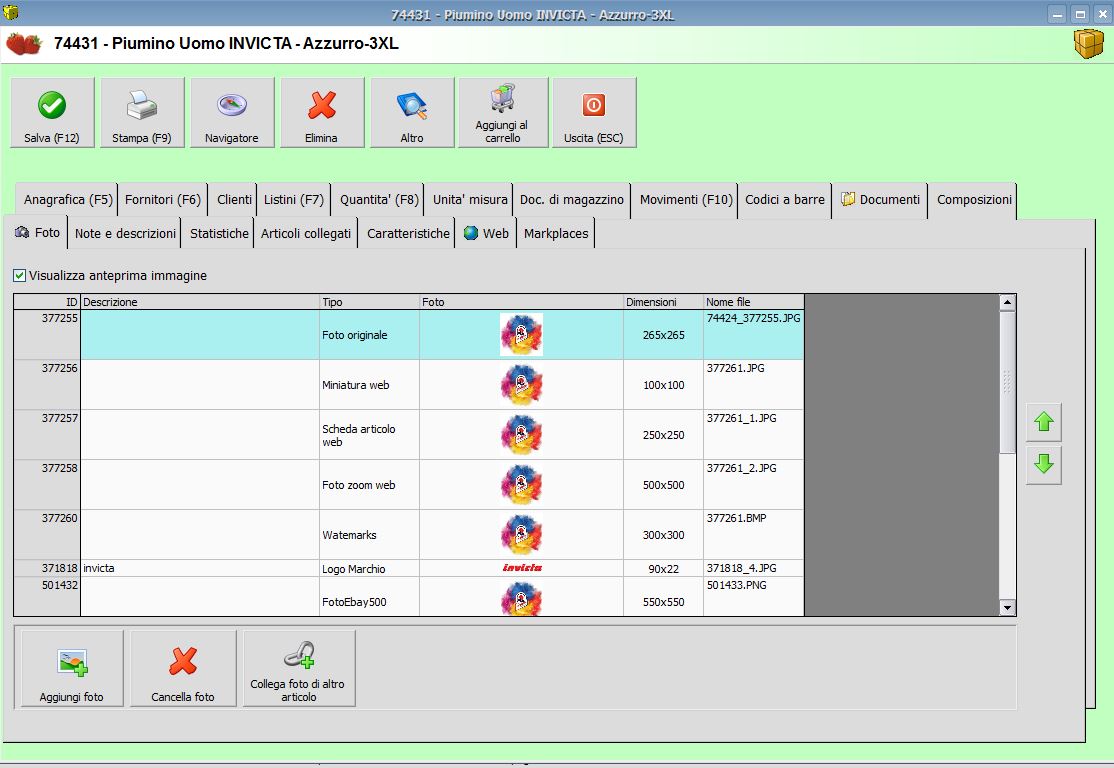Move photo up with green arrow
The height and width of the screenshot is (768, 1114).
click(1044, 422)
